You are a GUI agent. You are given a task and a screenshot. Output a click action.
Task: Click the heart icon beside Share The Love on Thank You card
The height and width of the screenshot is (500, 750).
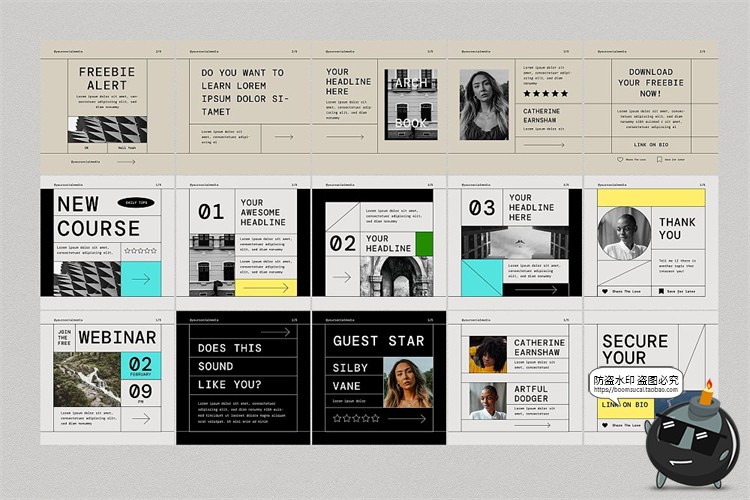click(x=604, y=291)
